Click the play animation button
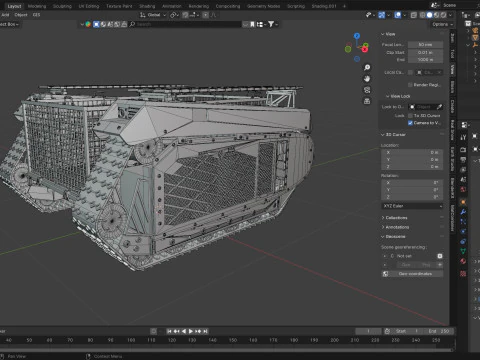Image resolution: width=480 pixels, height=360 pixels. click(x=191, y=331)
